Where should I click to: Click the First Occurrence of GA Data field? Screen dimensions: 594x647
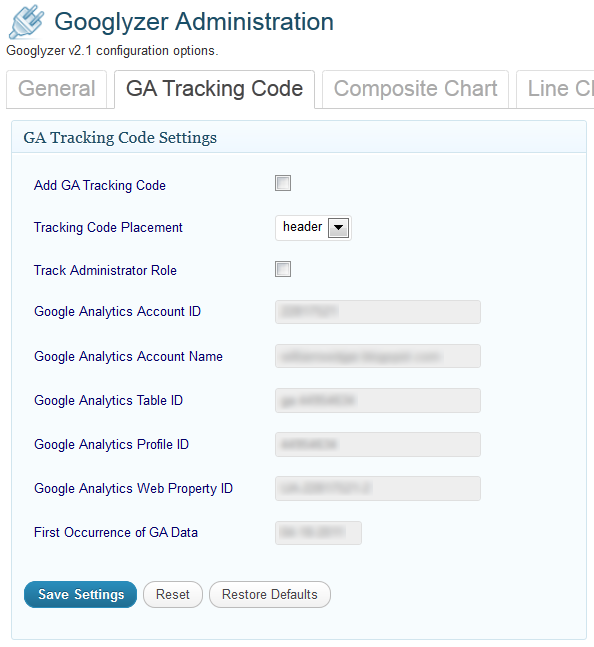click(318, 533)
